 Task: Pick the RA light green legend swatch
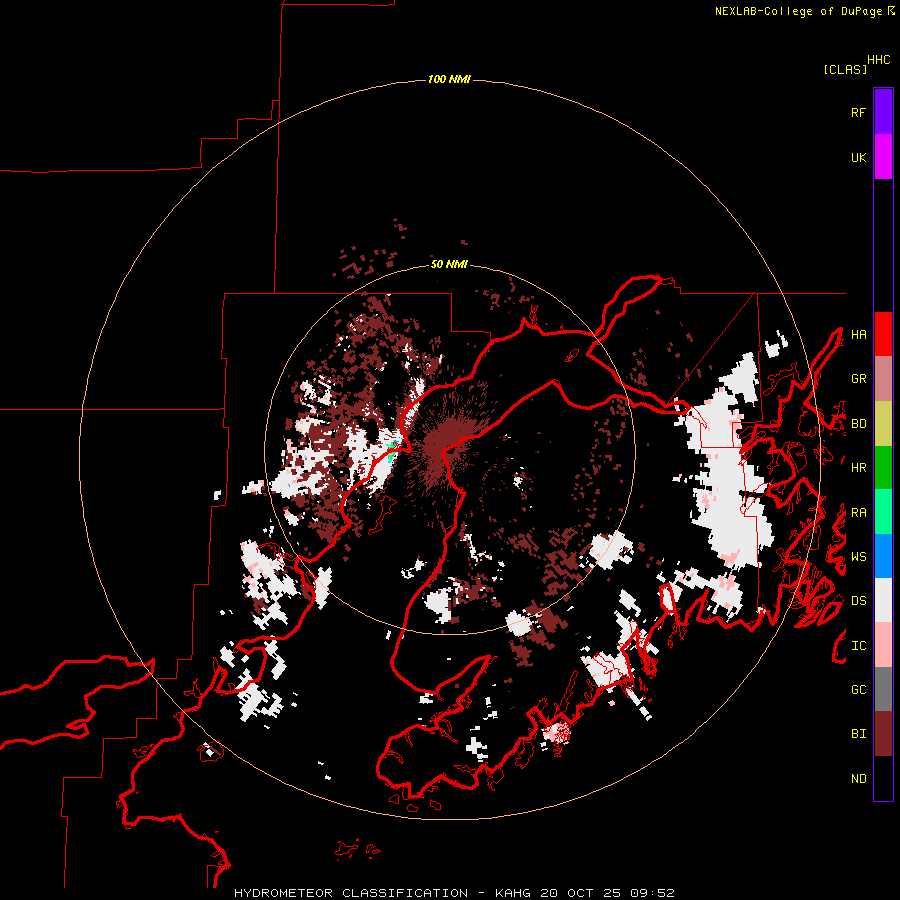point(883,512)
